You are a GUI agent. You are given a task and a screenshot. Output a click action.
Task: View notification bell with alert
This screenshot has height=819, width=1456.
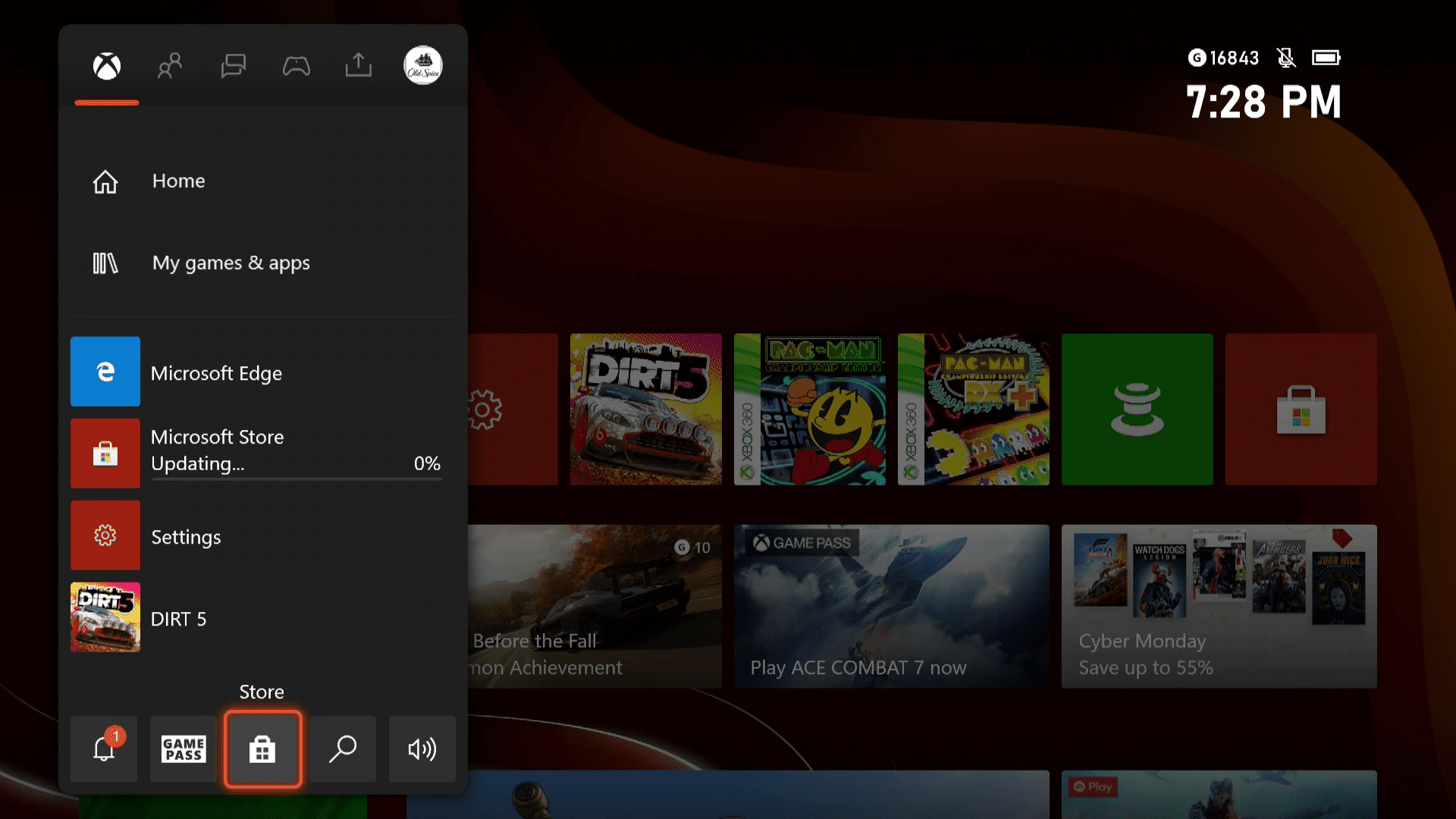(x=104, y=748)
